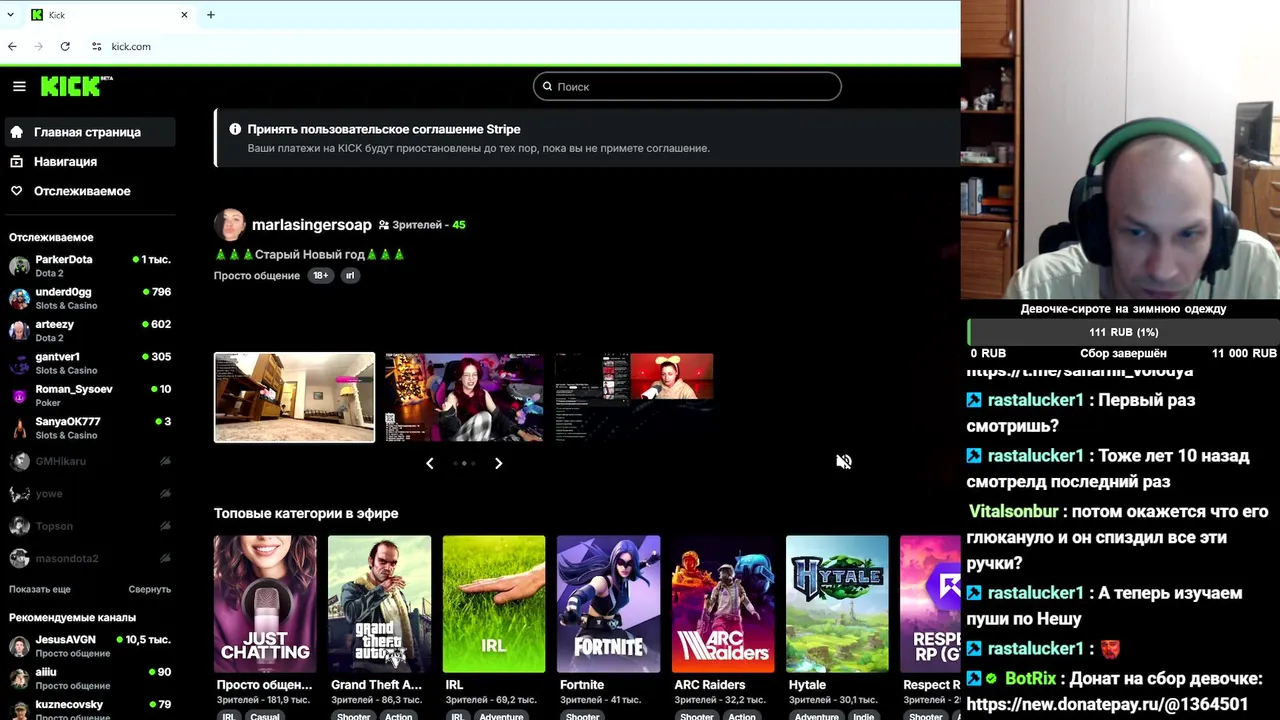Click donation goal progress bar
Image resolution: width=1280 pixels, height=720 pixels.
(1123, 332)
